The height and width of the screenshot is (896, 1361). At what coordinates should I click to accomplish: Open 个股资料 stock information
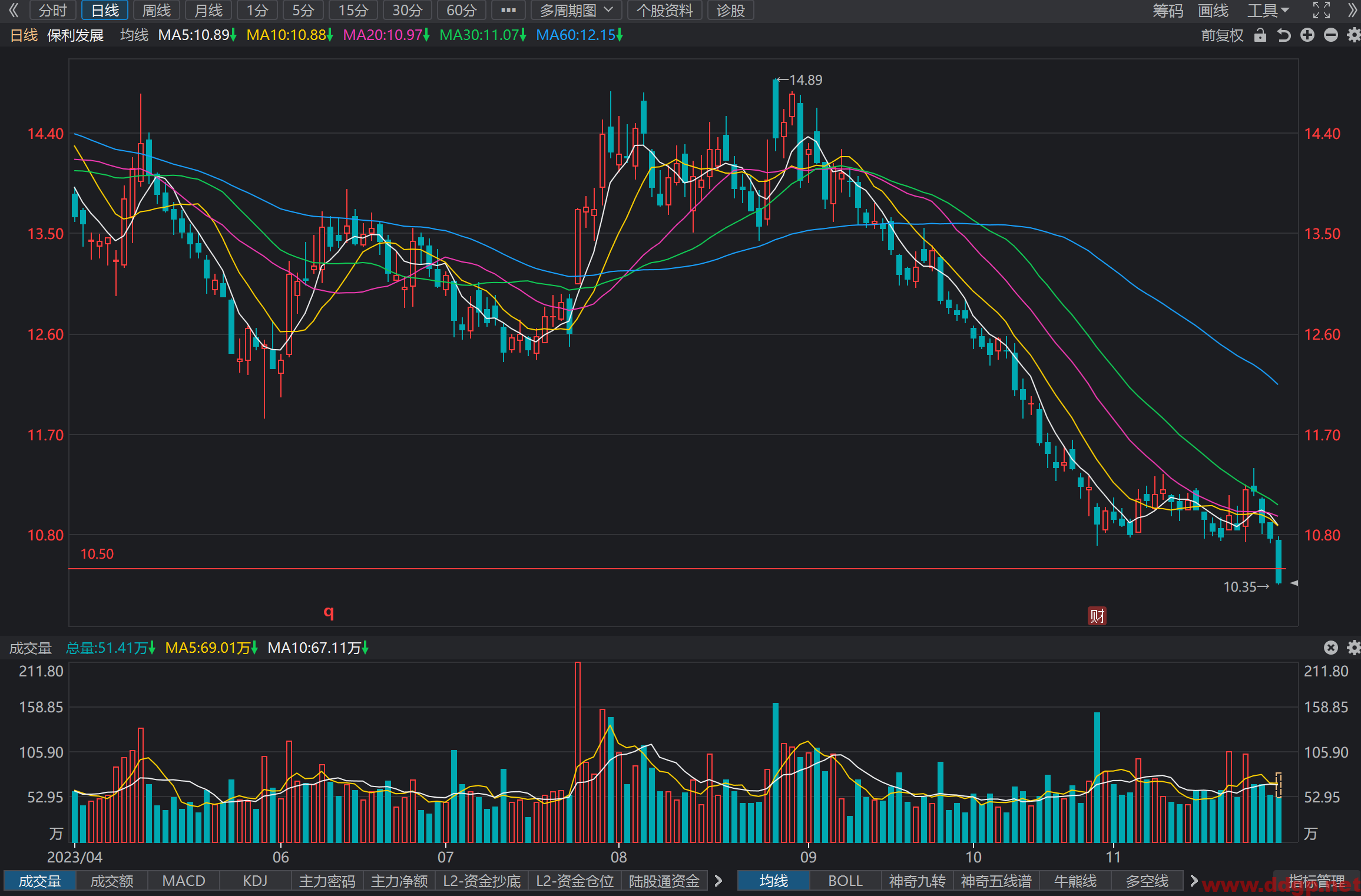tap(664, 10)
